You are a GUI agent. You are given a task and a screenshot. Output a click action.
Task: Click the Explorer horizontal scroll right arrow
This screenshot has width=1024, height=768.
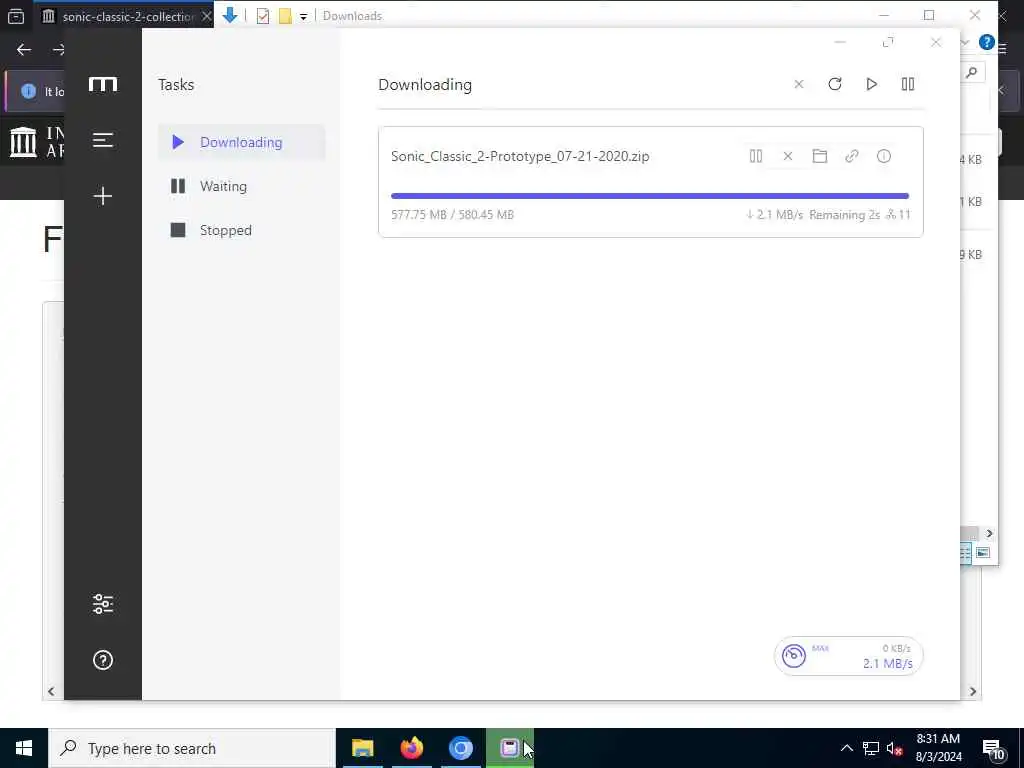pyautogui.click(x=989, y=534)
